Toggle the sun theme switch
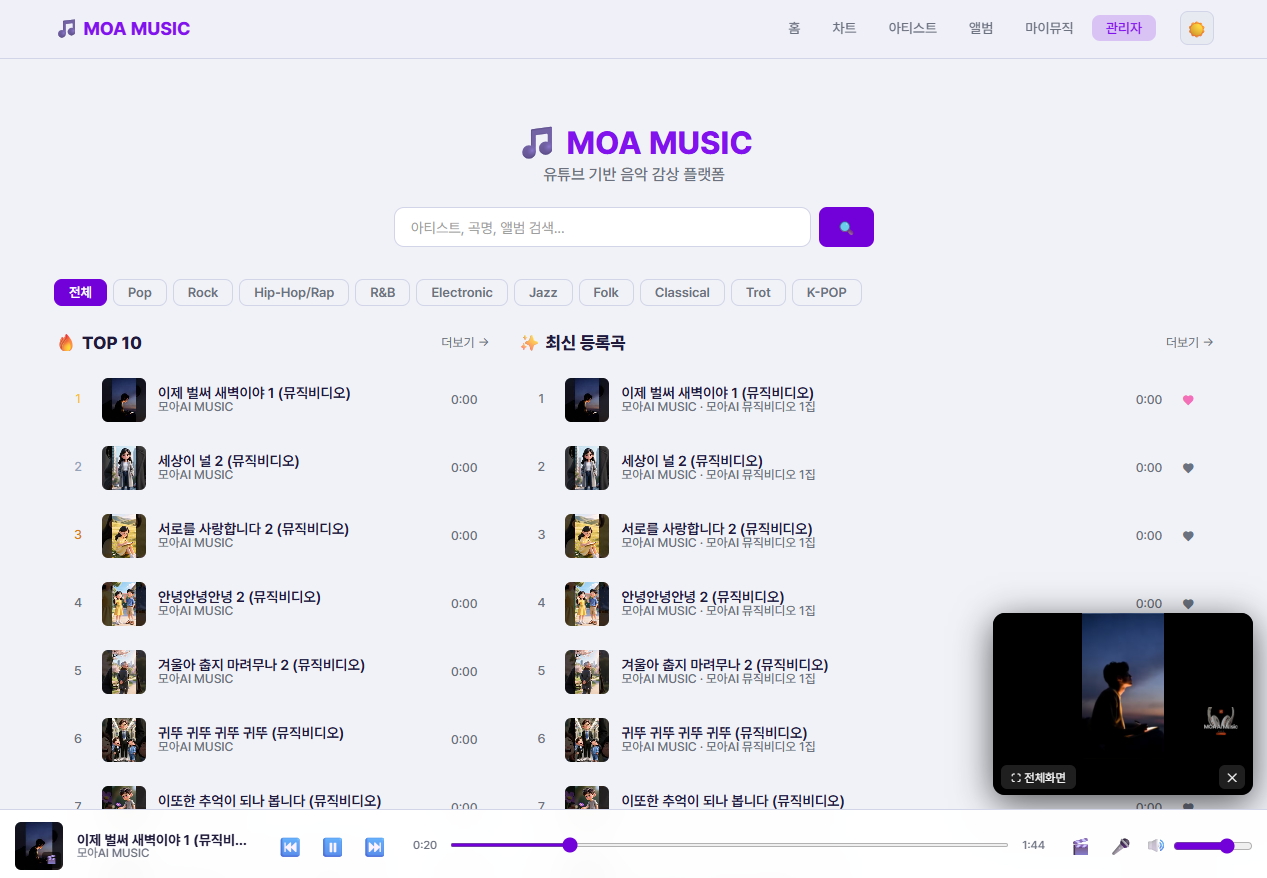 (x=1196, y=28)
